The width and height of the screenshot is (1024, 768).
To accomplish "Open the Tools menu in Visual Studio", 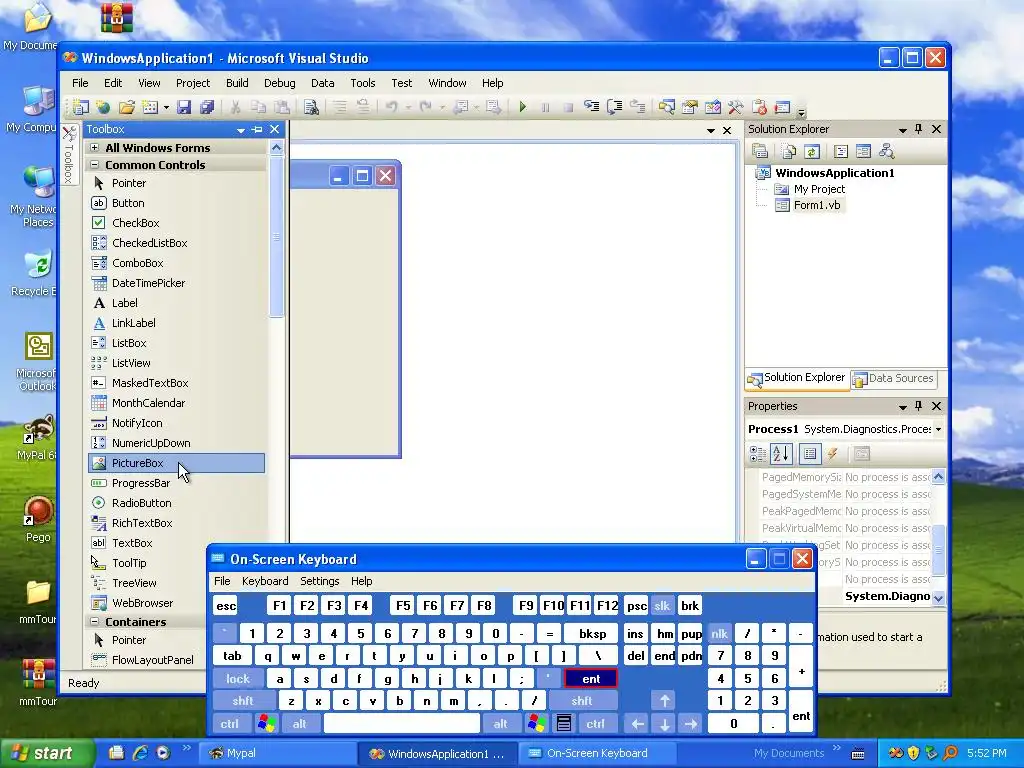I will click(362, 83).
